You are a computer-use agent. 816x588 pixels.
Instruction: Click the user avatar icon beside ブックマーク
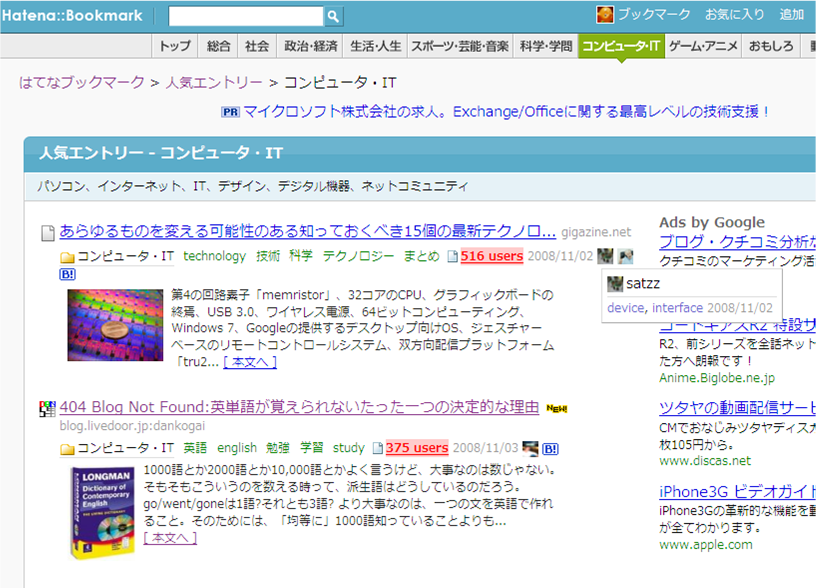(x=605, y=15)
